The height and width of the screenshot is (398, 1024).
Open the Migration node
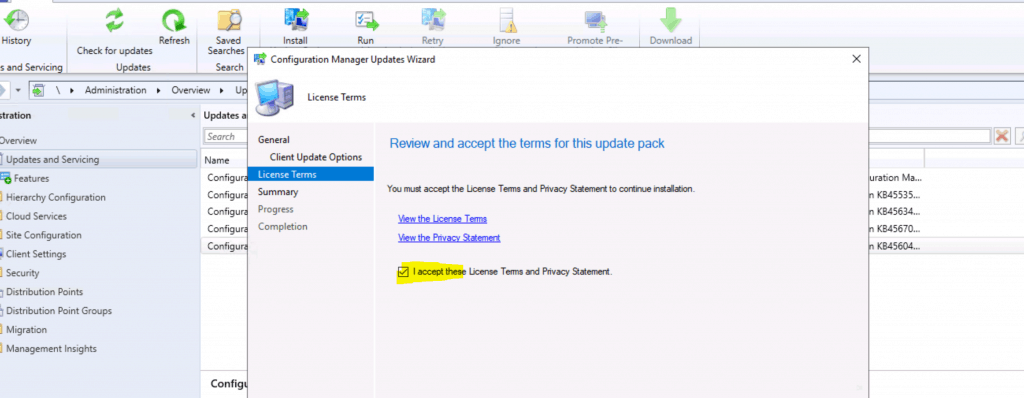coord(26,330)
